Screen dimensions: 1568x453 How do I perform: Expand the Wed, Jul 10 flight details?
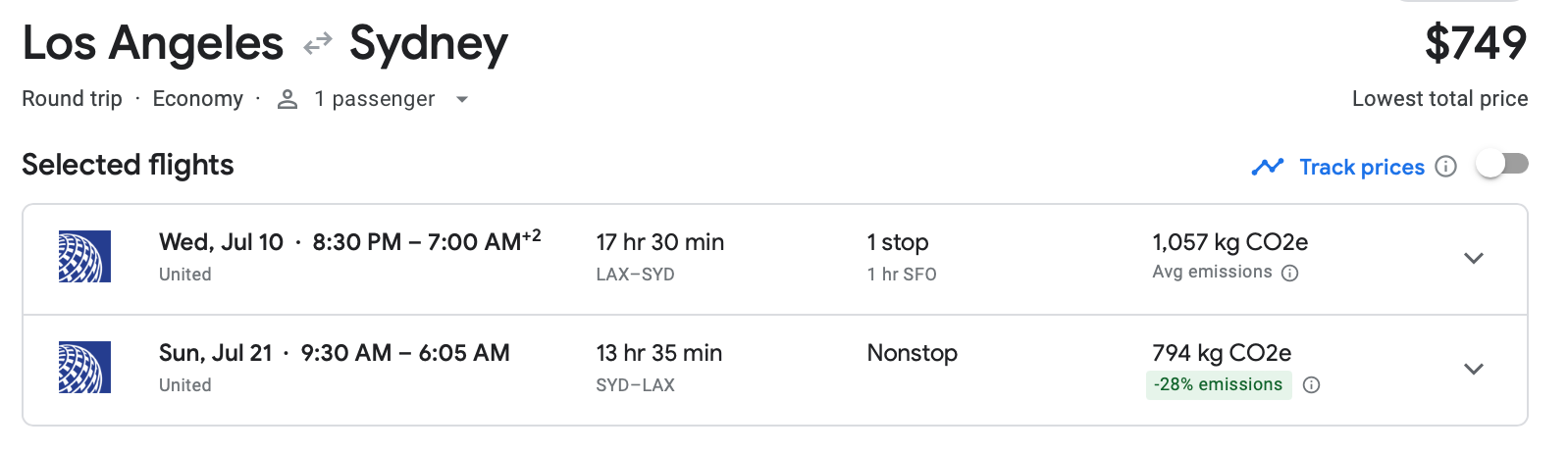[1473, 259]
